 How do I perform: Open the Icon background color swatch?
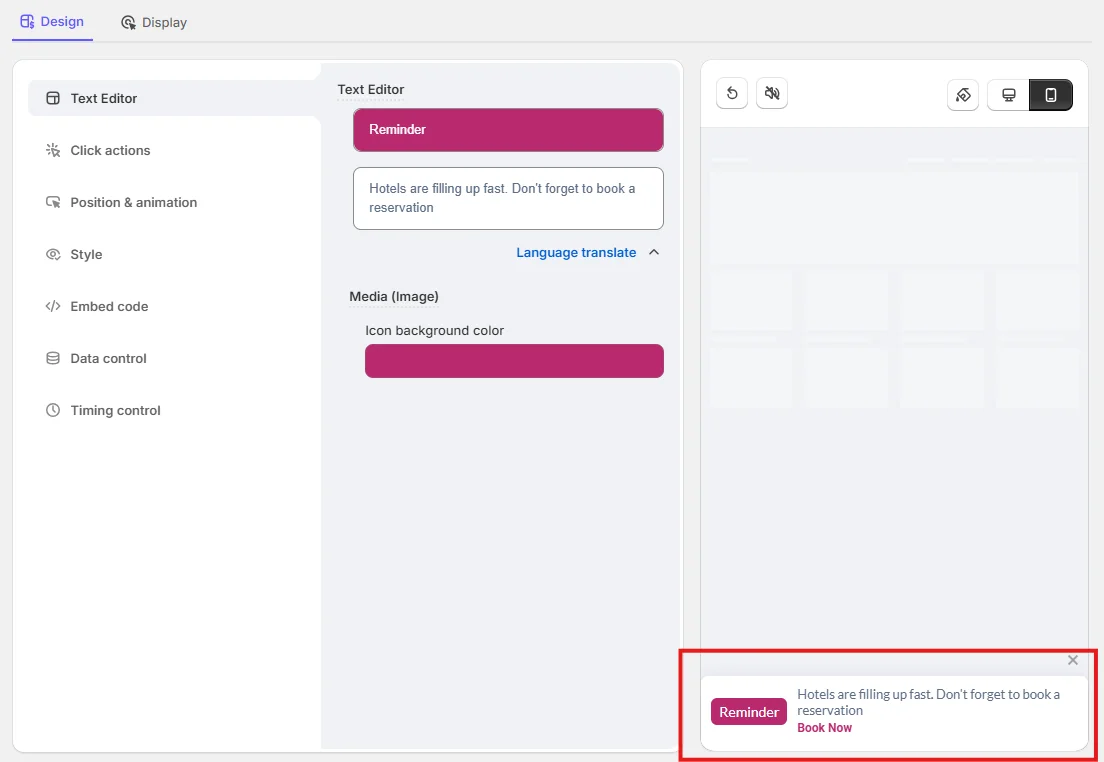[x=514, y=361]
